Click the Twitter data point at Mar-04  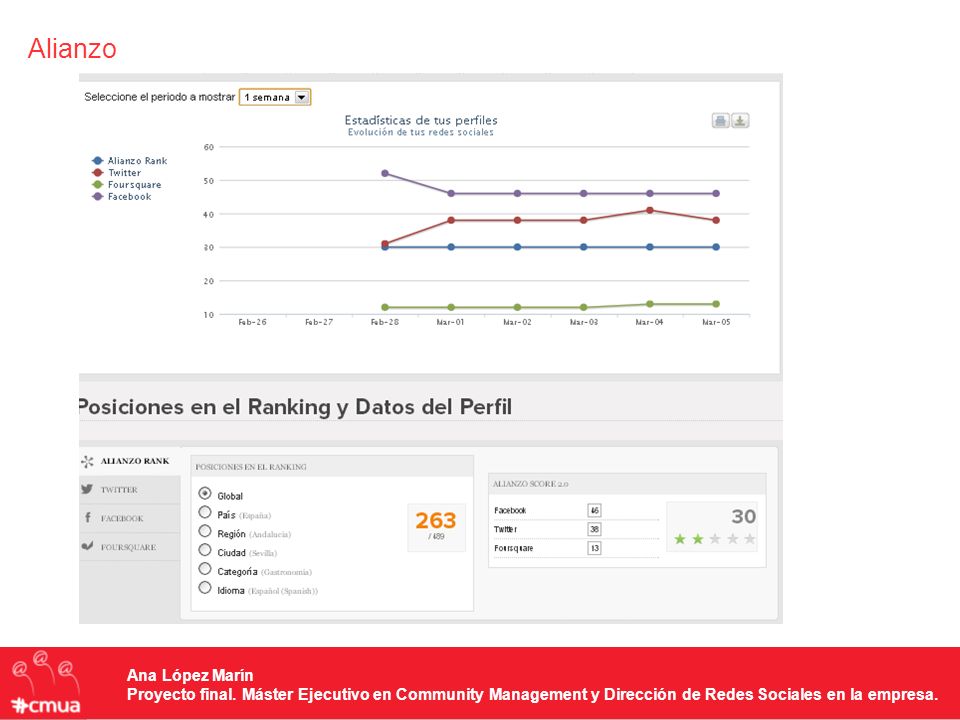[650, 210]
